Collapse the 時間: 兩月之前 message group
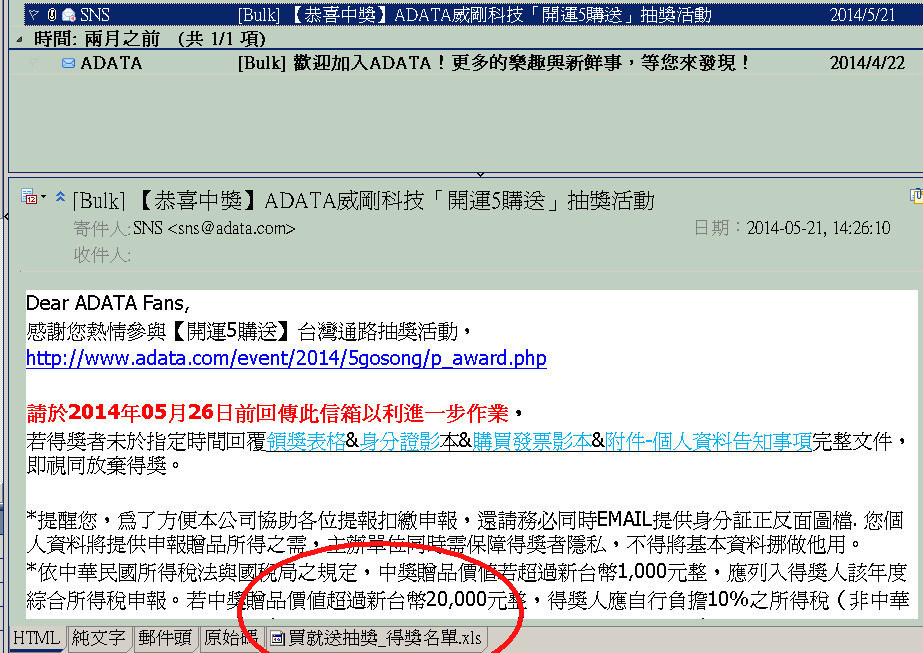This screenshot has height=653, width=923. [20, 40]
